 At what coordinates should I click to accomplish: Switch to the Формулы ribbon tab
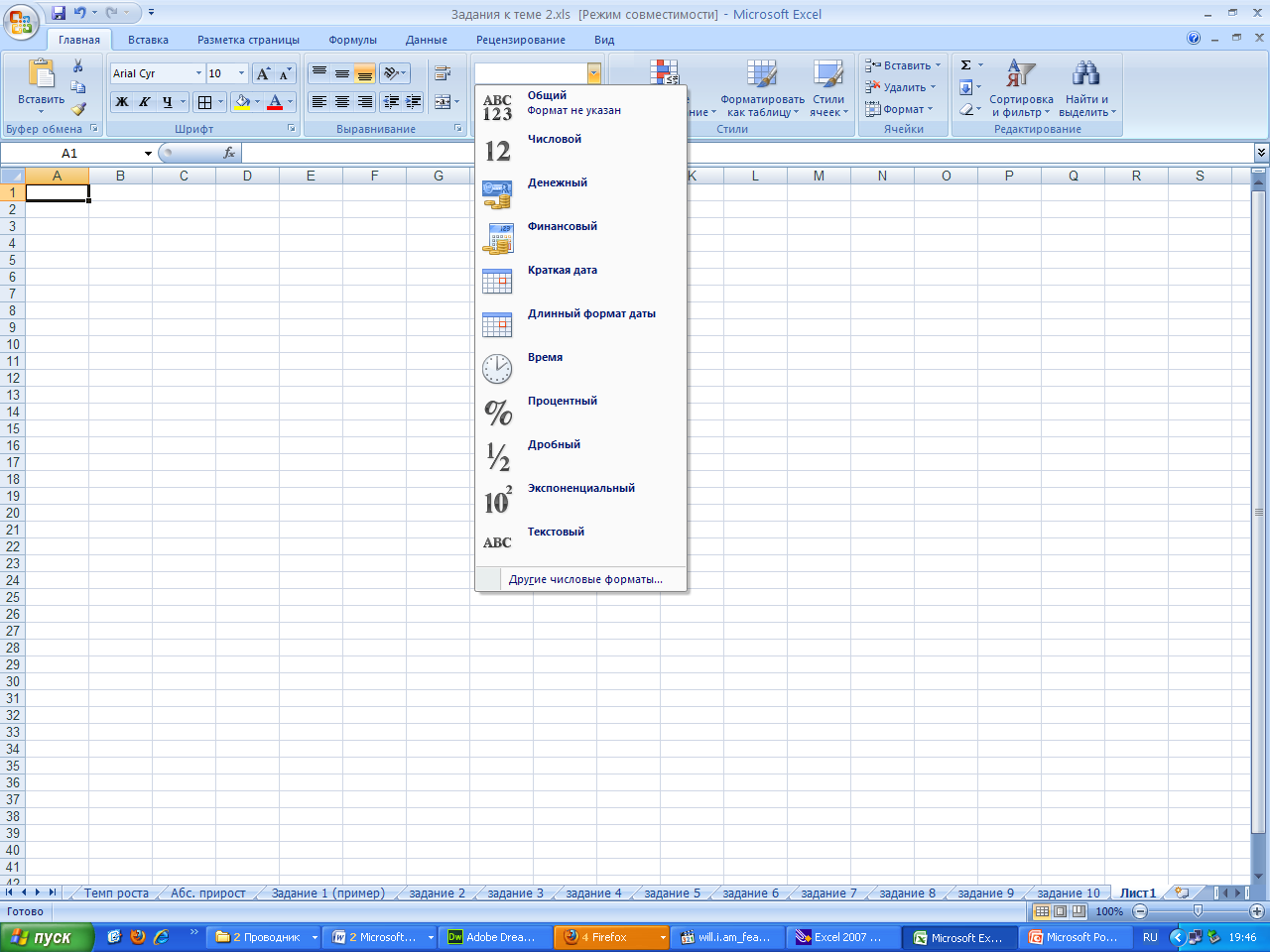tap(352, 40)
